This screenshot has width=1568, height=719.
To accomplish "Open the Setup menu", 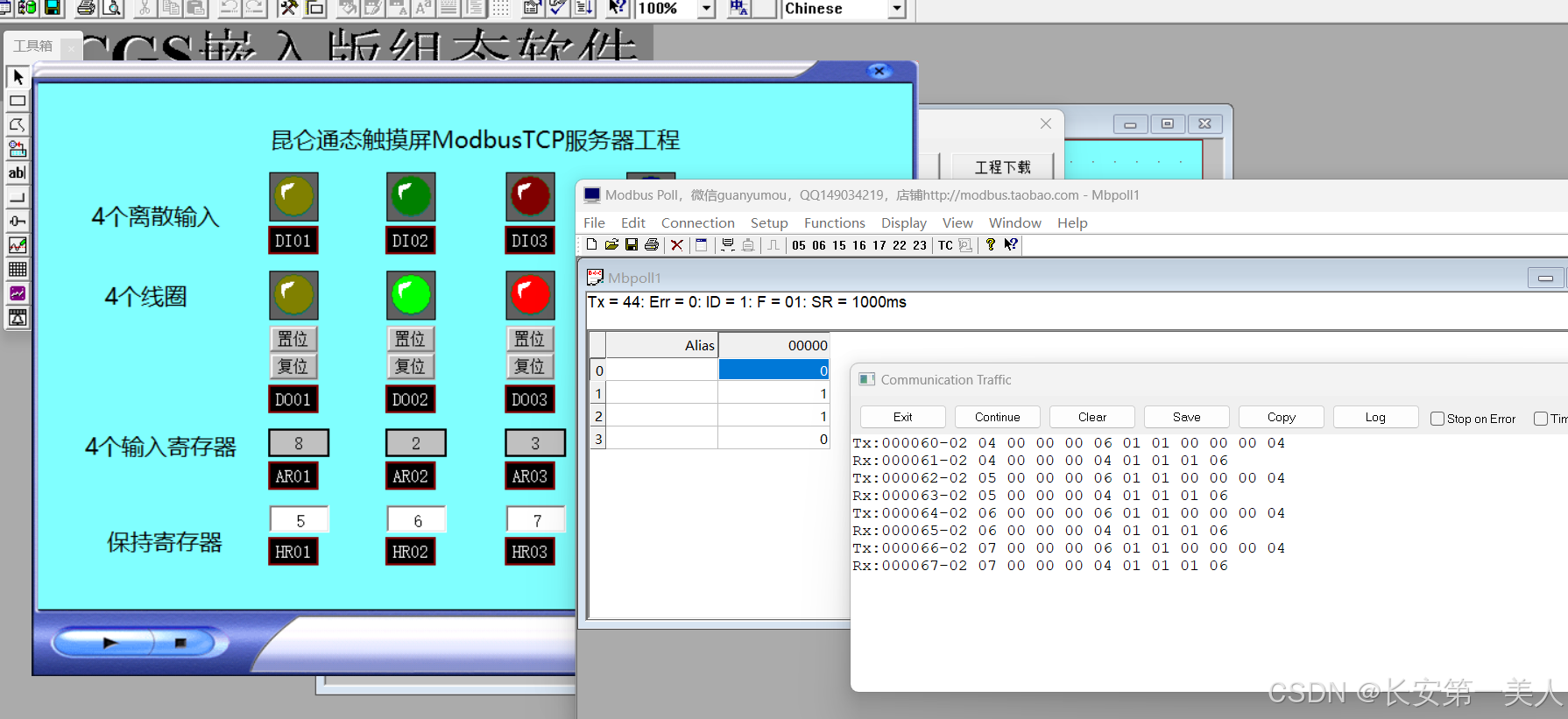I will point(768,223).
